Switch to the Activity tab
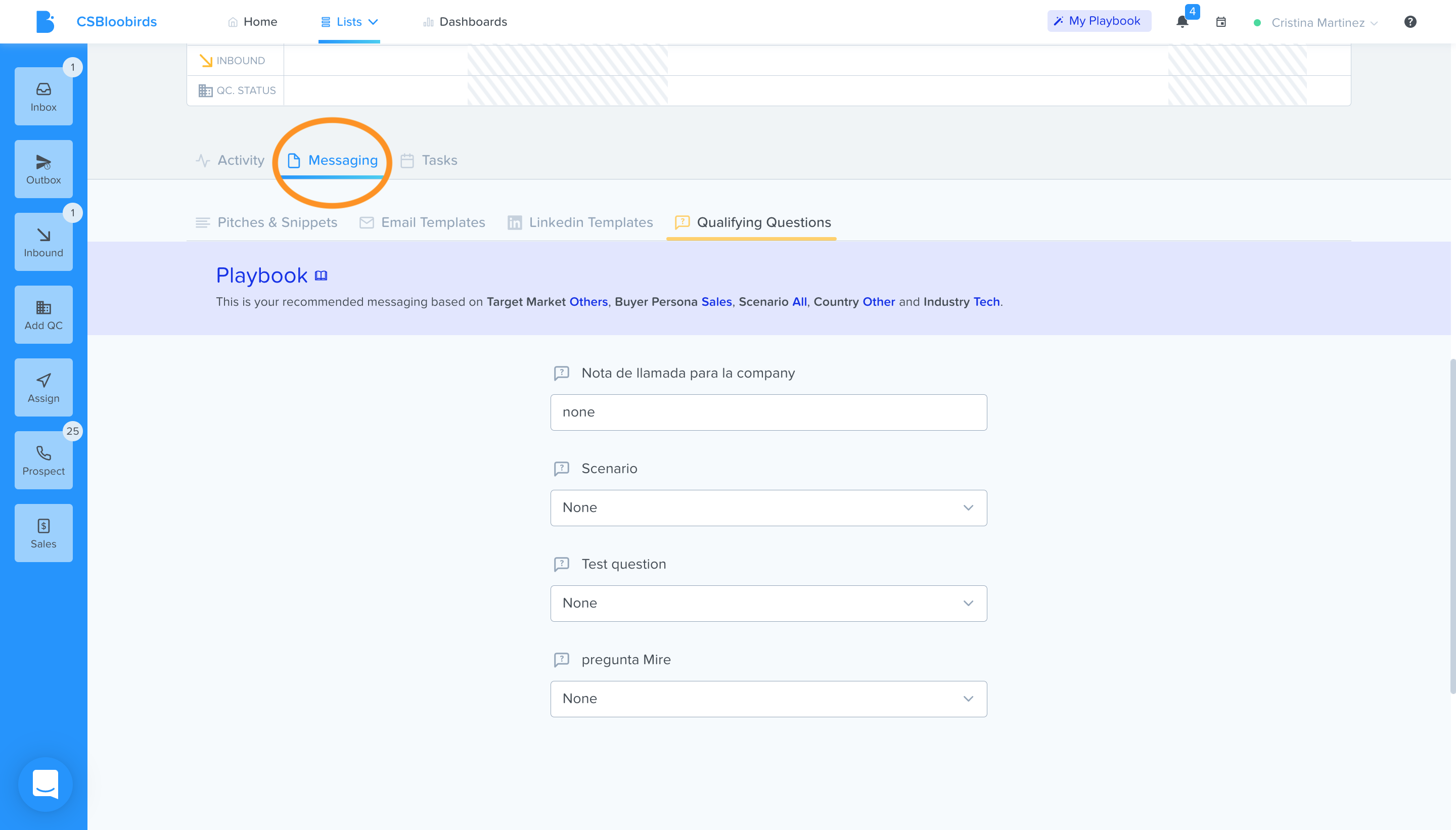The image size is (1456, 830). (230, 160)
